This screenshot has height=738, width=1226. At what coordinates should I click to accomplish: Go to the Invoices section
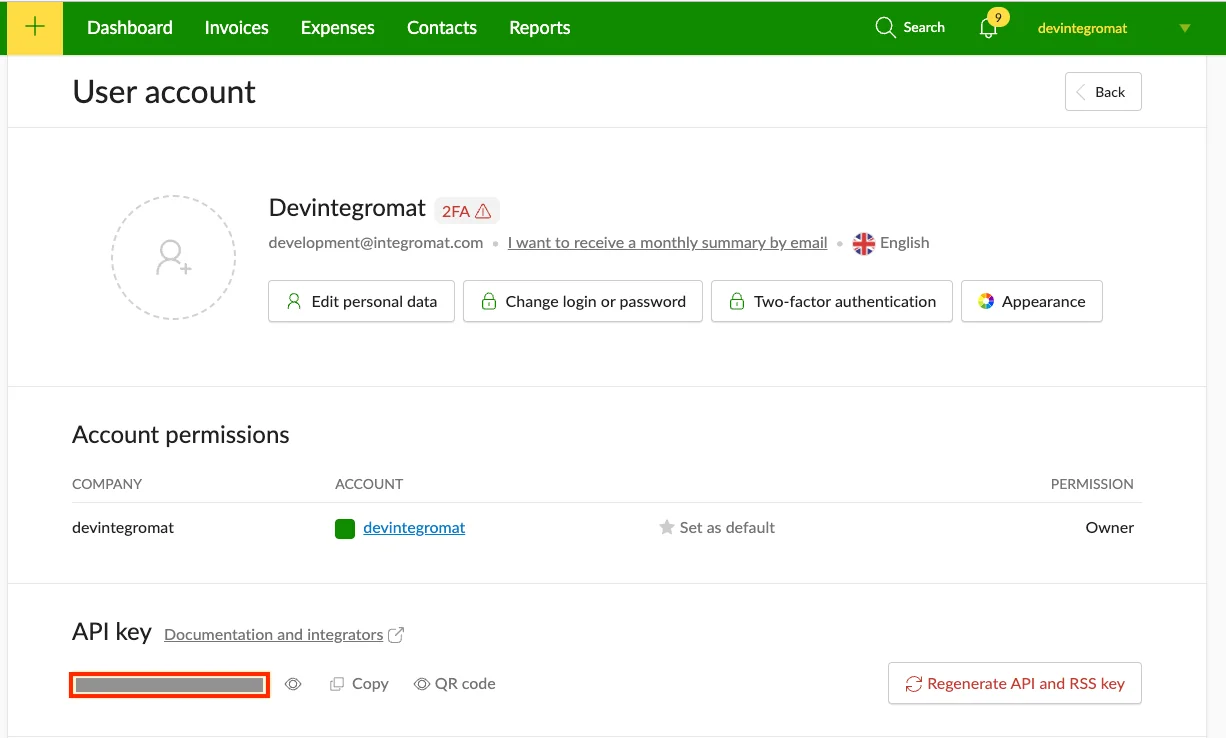coord(236,28)
